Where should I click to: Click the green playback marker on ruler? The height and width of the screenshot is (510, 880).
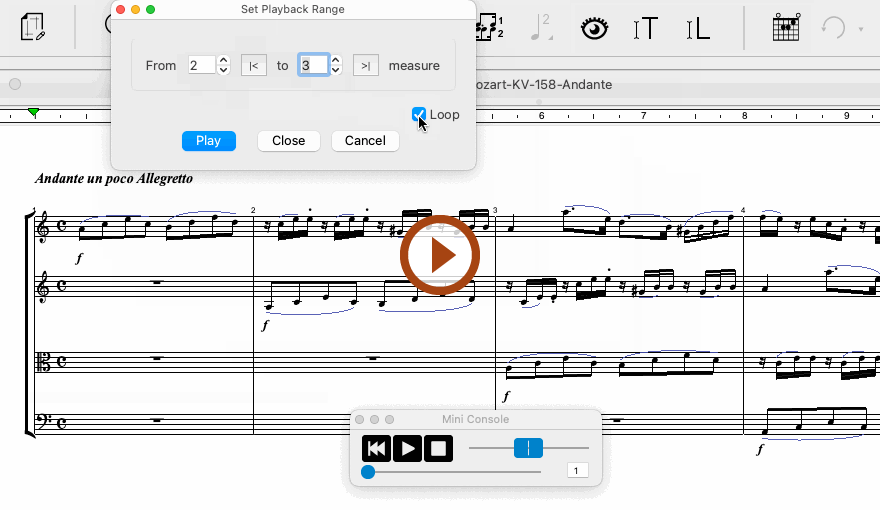click(34, 112)
